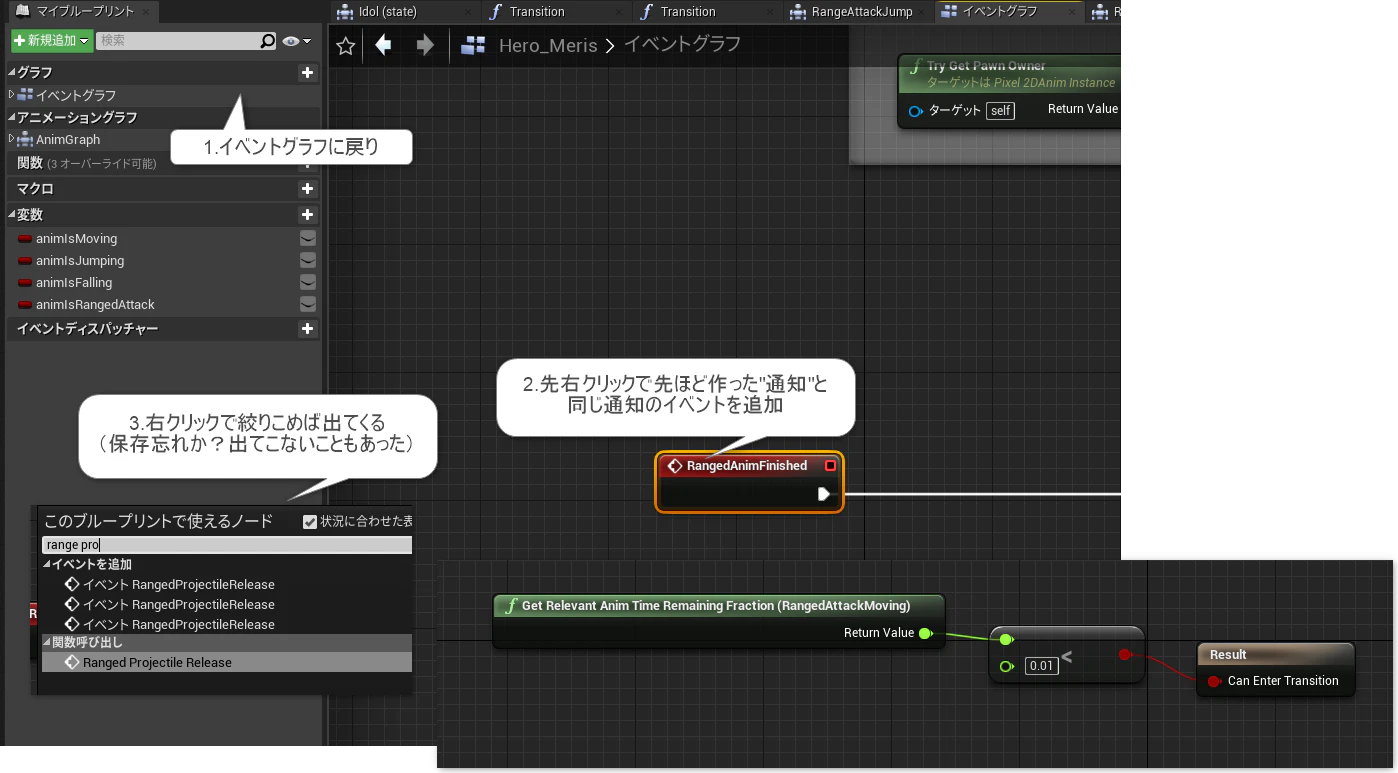Select the animIsMoving variable
Viewport: 1398px width, 773px height.
tap(76, 239)
